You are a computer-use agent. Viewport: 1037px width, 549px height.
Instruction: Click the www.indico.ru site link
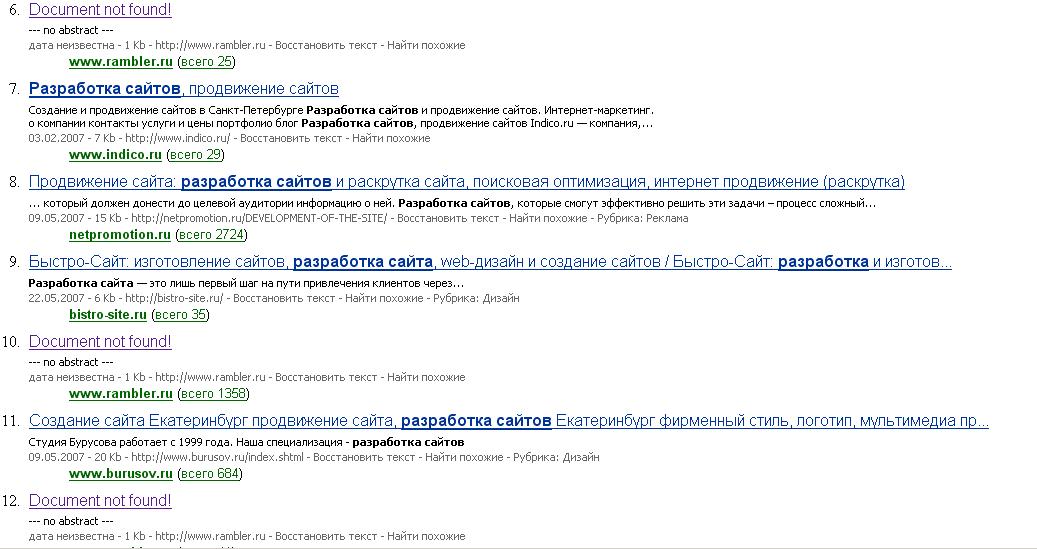pyautogui.click(x=116, y=155)
